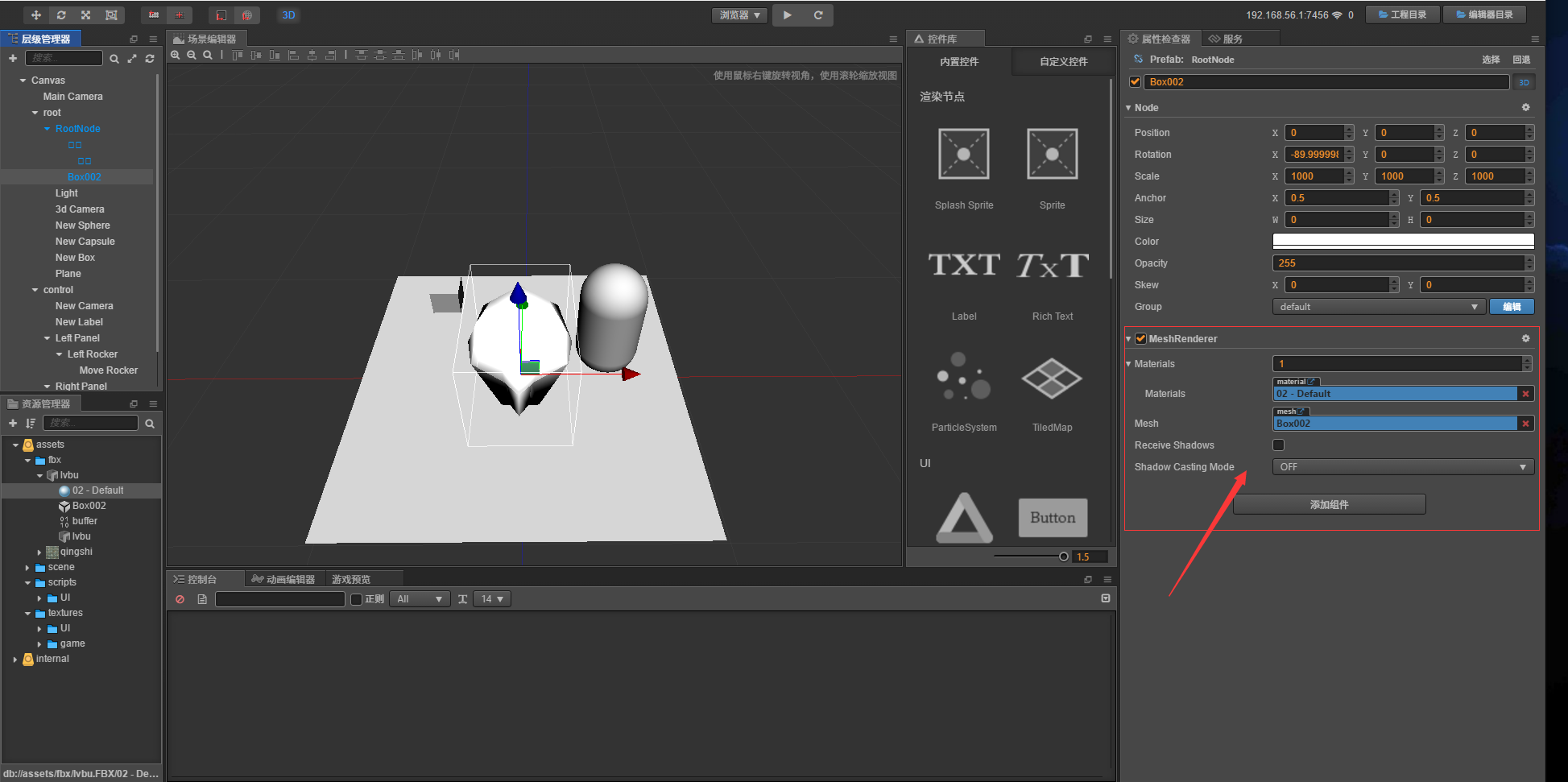Switch to the 游戏预览 tab
Viewport: 1568px width, 782px height.
[351, 579]
